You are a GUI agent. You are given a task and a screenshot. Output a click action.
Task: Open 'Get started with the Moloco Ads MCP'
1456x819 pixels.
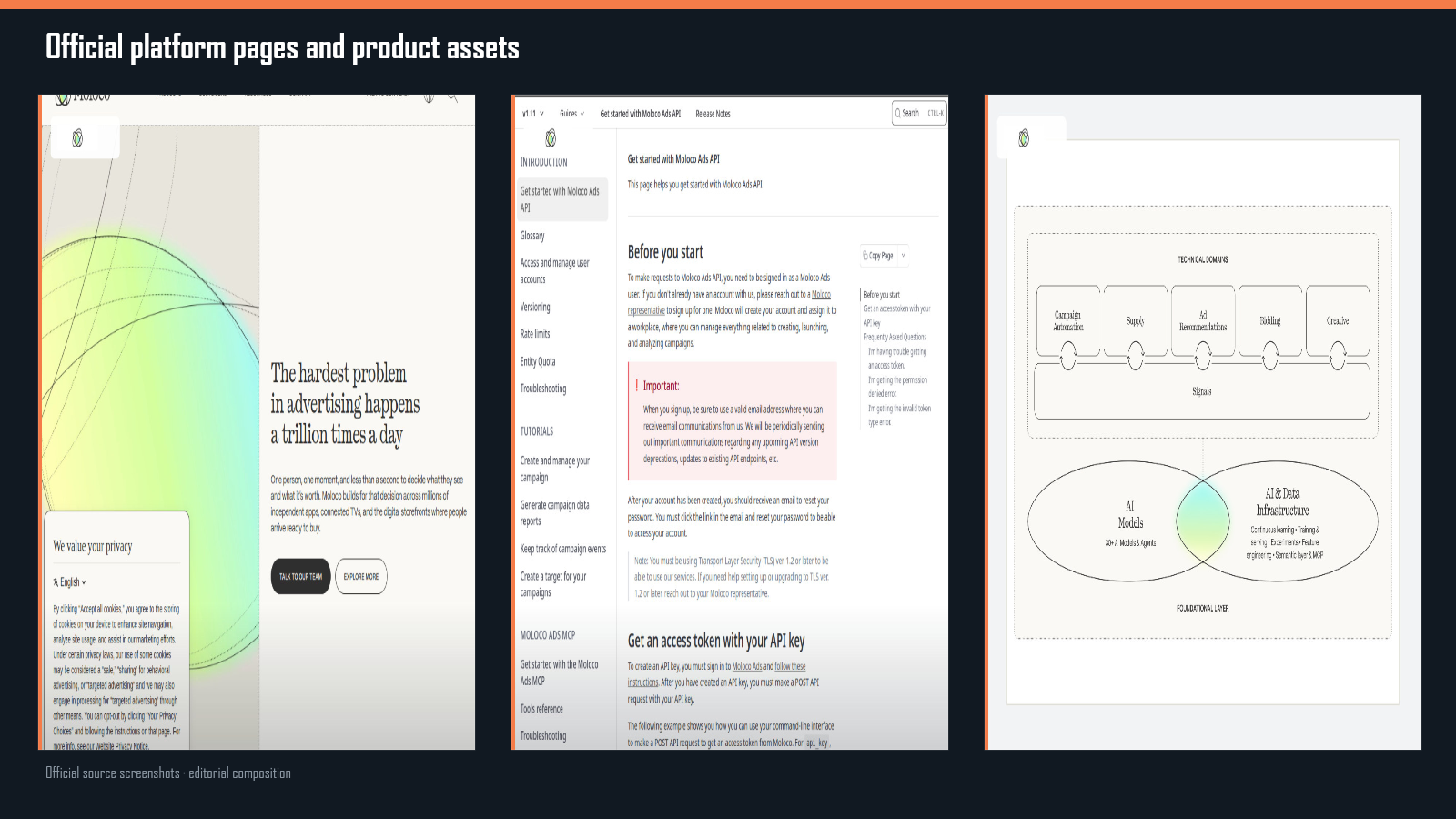(560, 672)
